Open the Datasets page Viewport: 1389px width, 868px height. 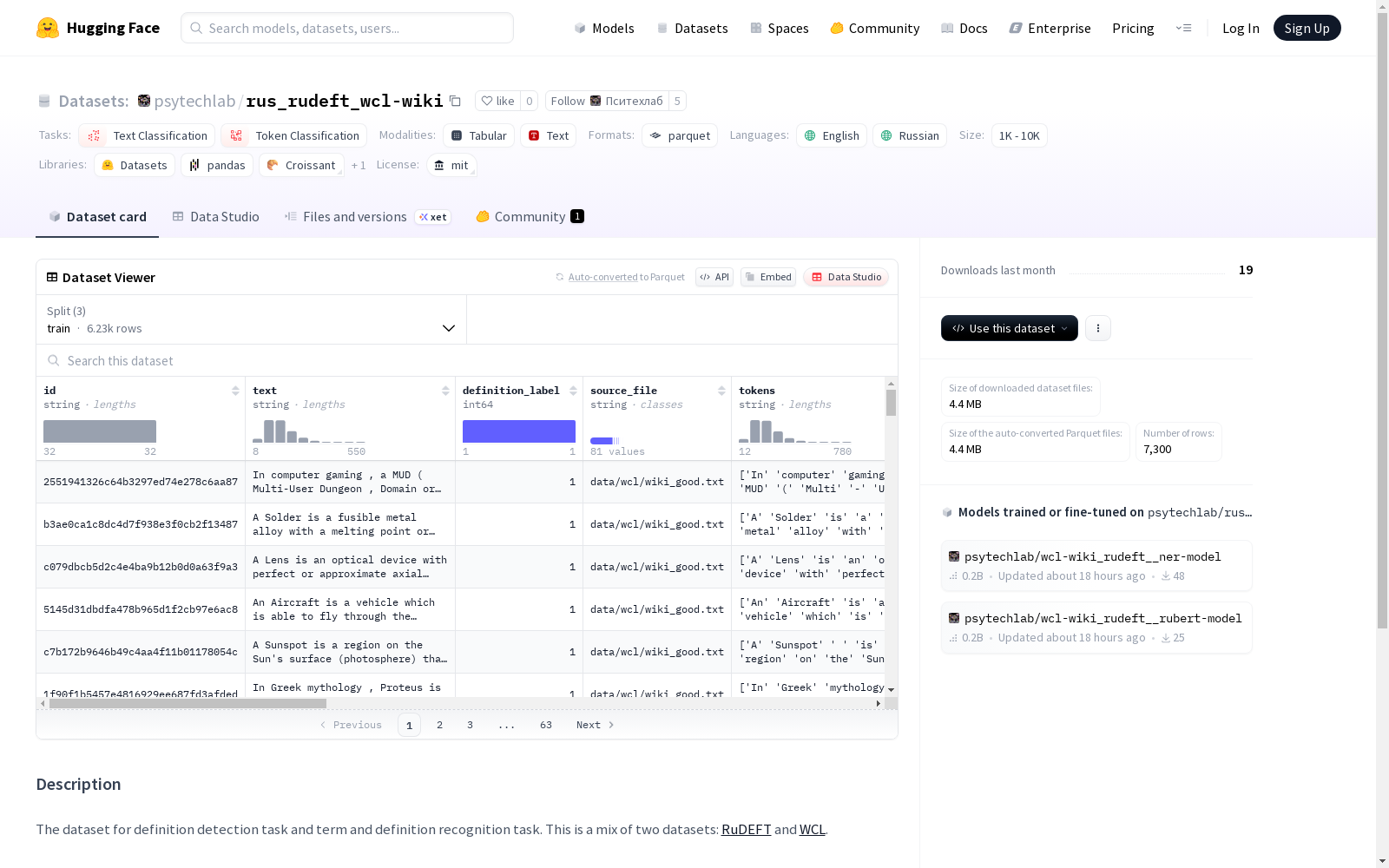pyautogui.click(x=692, y=28)
